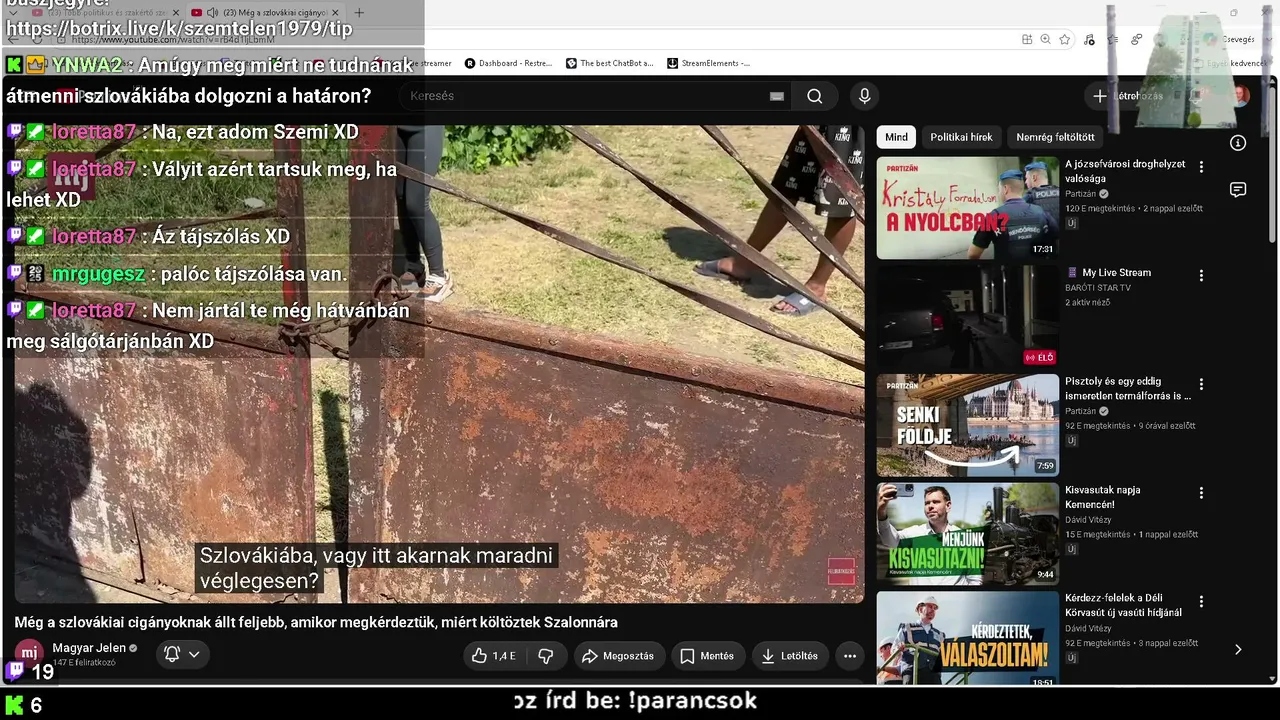
Task: Click the YouTube search magnifier button
Action: pyautogui.click(x=815, y=96)
